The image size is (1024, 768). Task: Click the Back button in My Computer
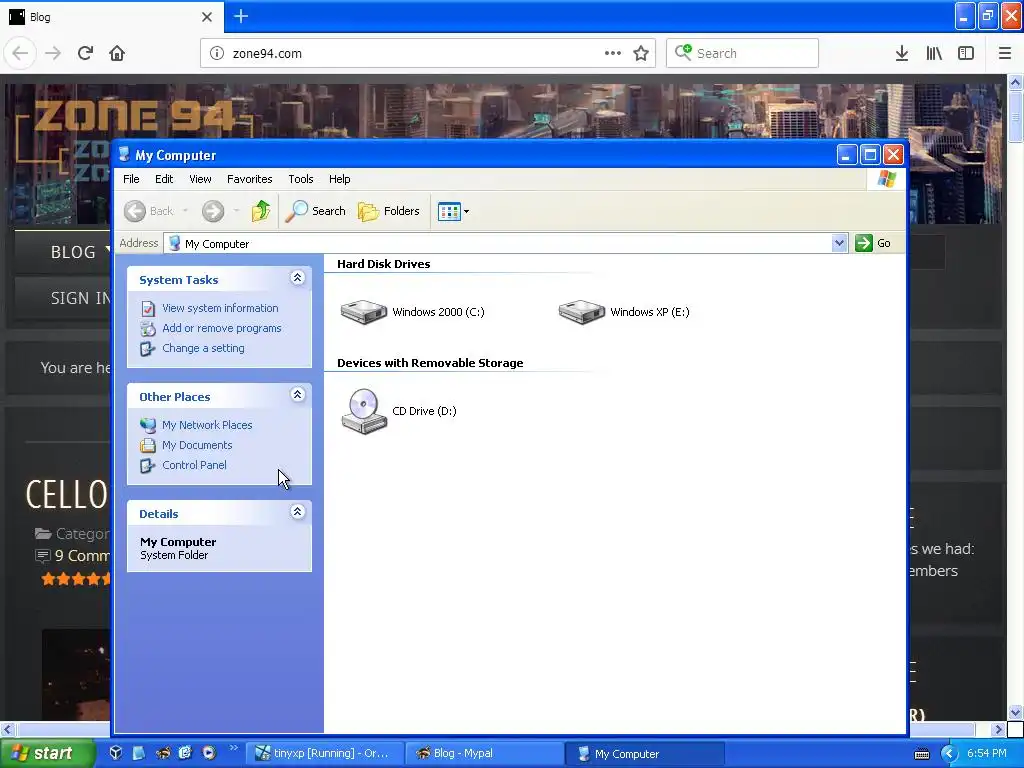point(149,211)
